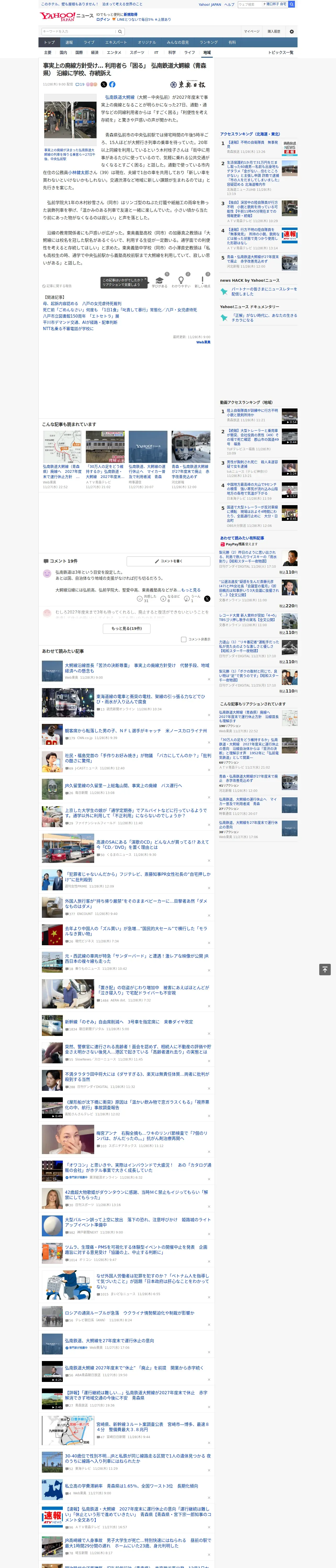
Task: Open エンタメ category tab
Action: click(x=114, y=52)
